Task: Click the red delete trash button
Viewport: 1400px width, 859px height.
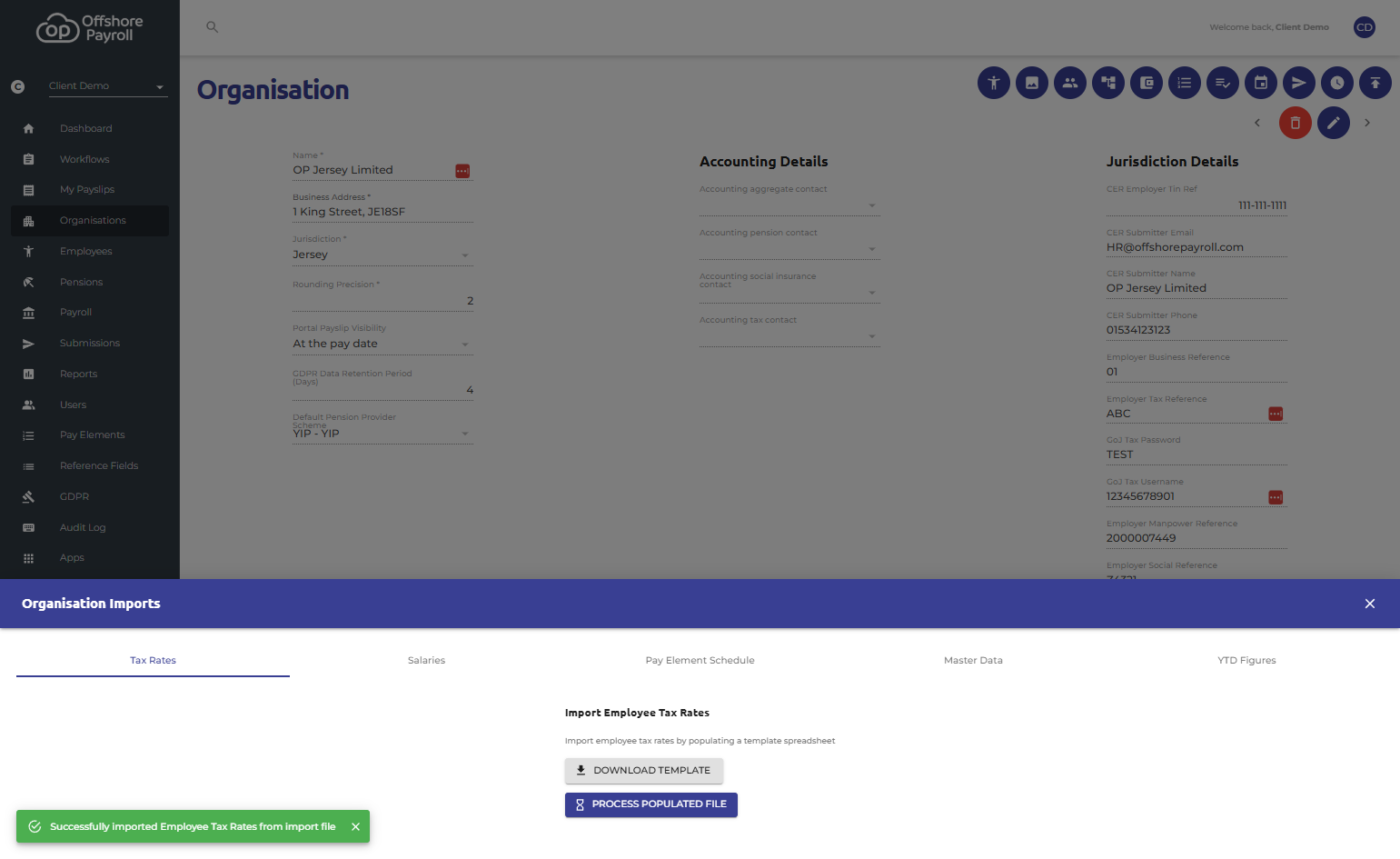Action: (x=1296, y=123)
